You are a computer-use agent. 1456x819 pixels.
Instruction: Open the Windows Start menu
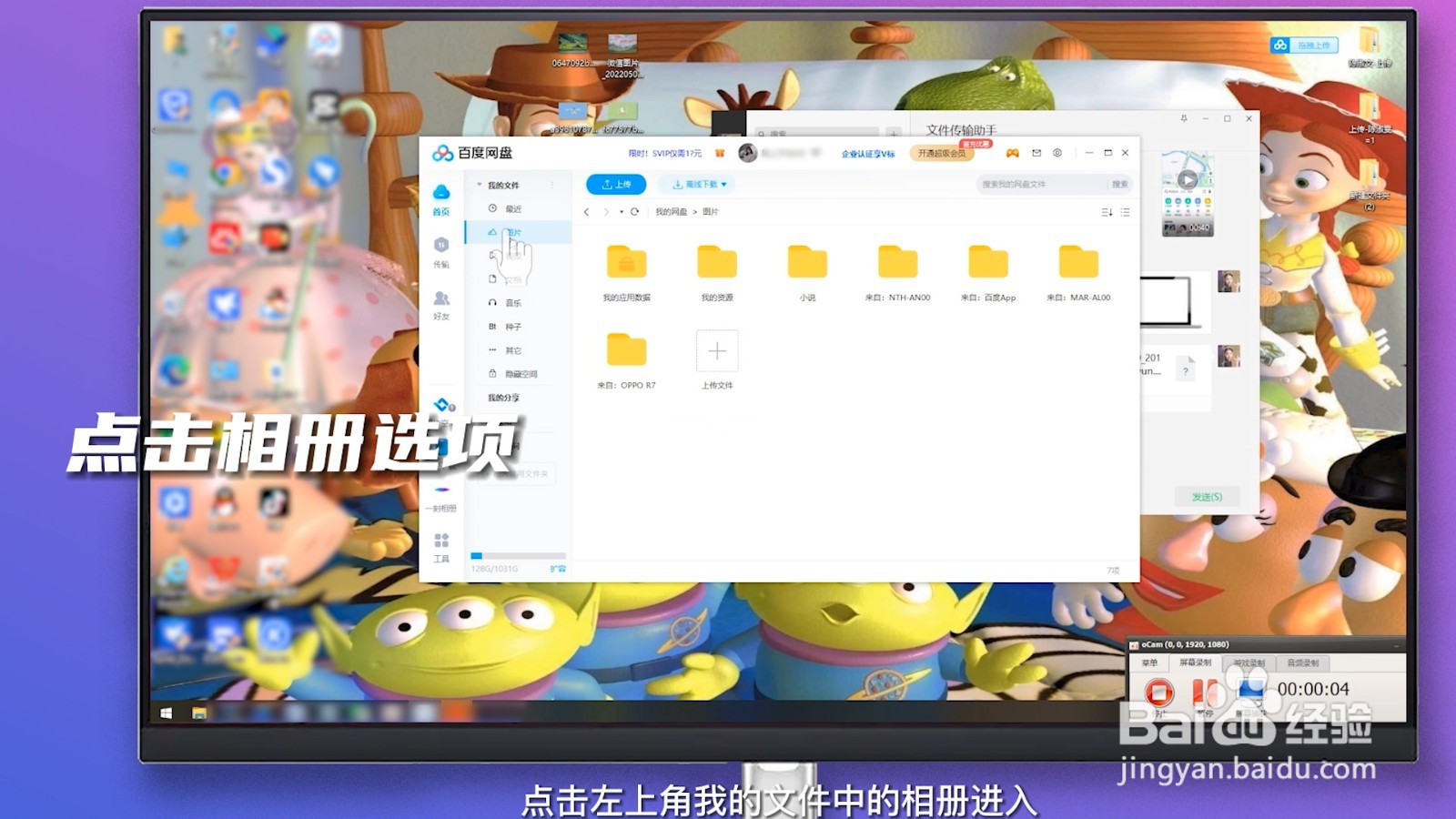coord(167,713)
